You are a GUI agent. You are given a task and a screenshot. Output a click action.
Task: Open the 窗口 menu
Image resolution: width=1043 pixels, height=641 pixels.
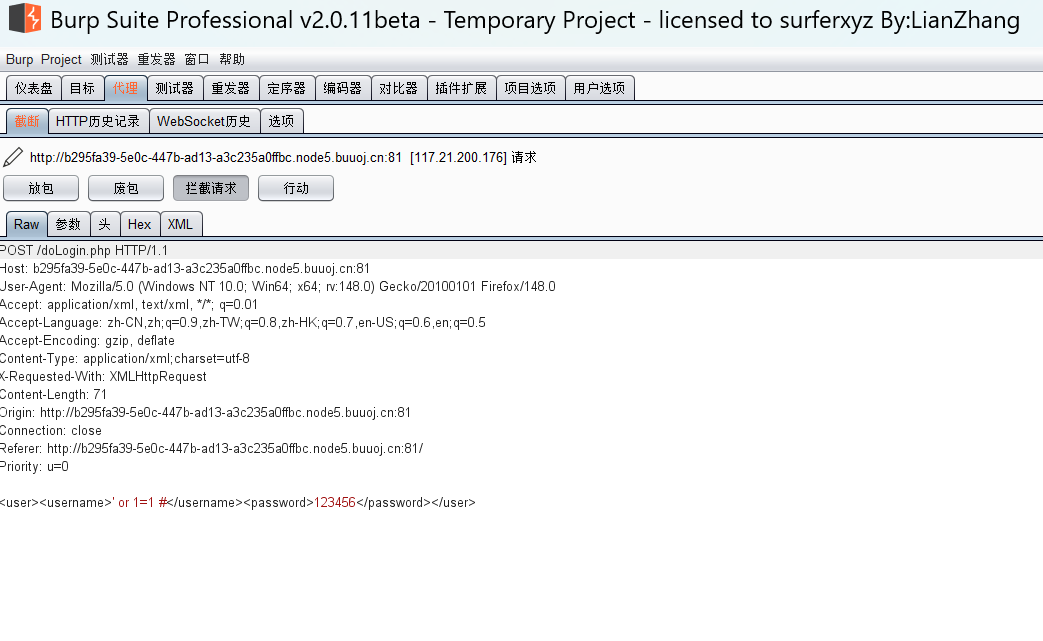197,59
